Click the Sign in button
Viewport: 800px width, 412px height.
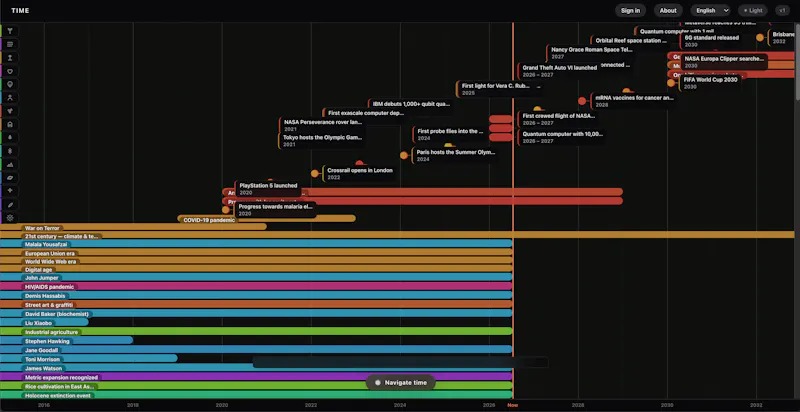[x=631, y=10]
